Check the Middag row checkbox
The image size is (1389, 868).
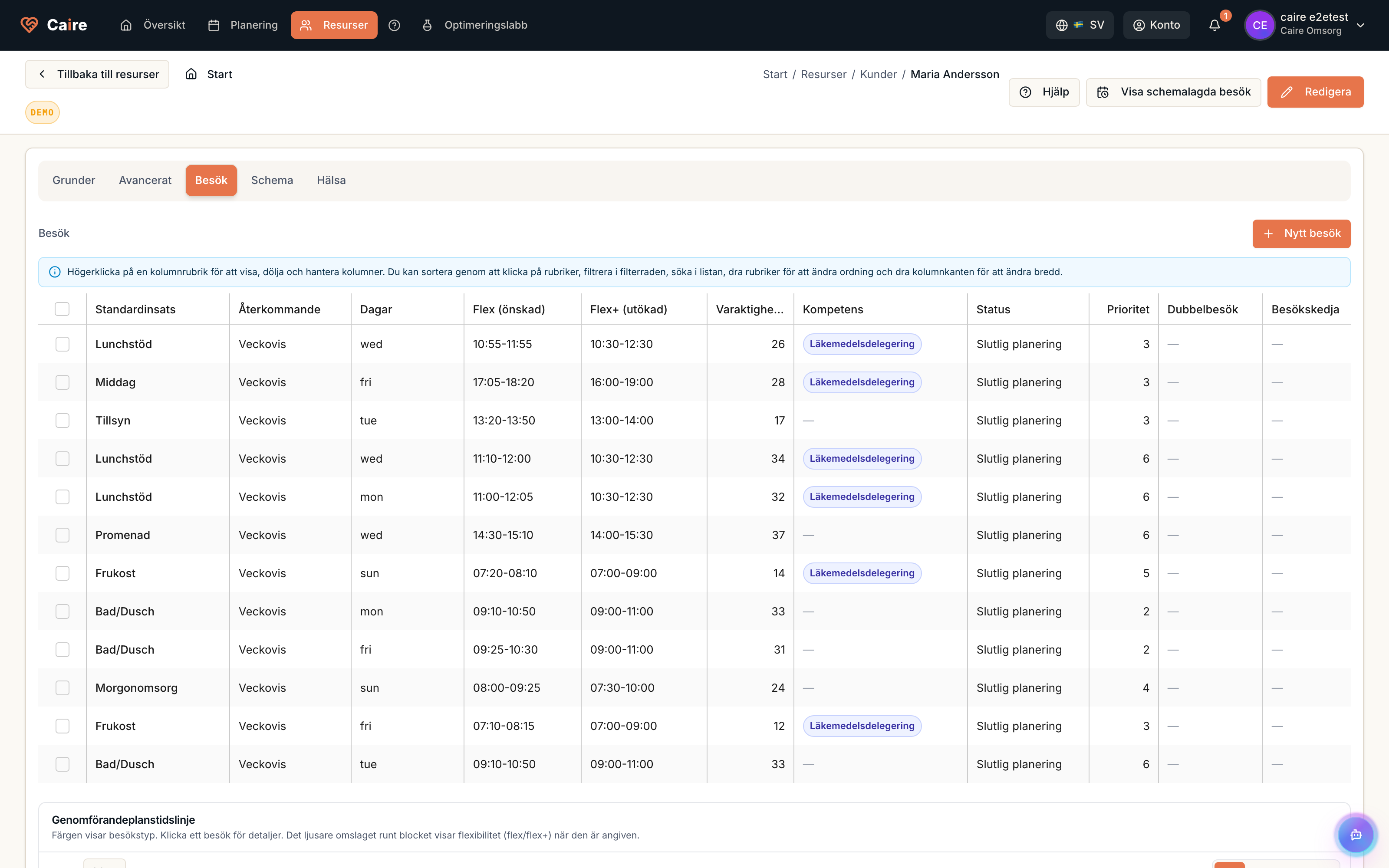pos(63,382)
